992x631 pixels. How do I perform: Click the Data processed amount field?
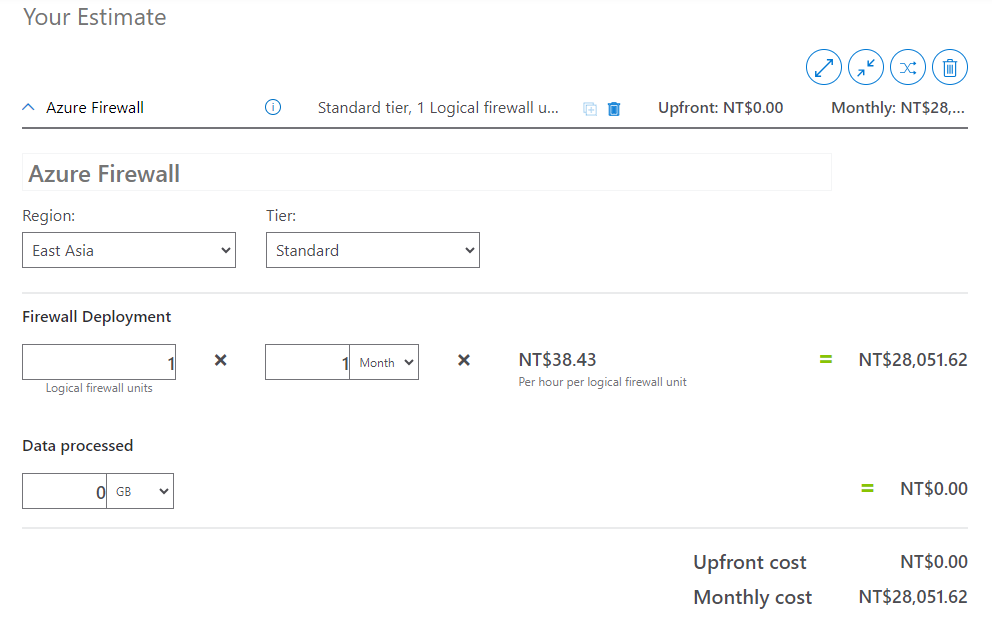65,491
